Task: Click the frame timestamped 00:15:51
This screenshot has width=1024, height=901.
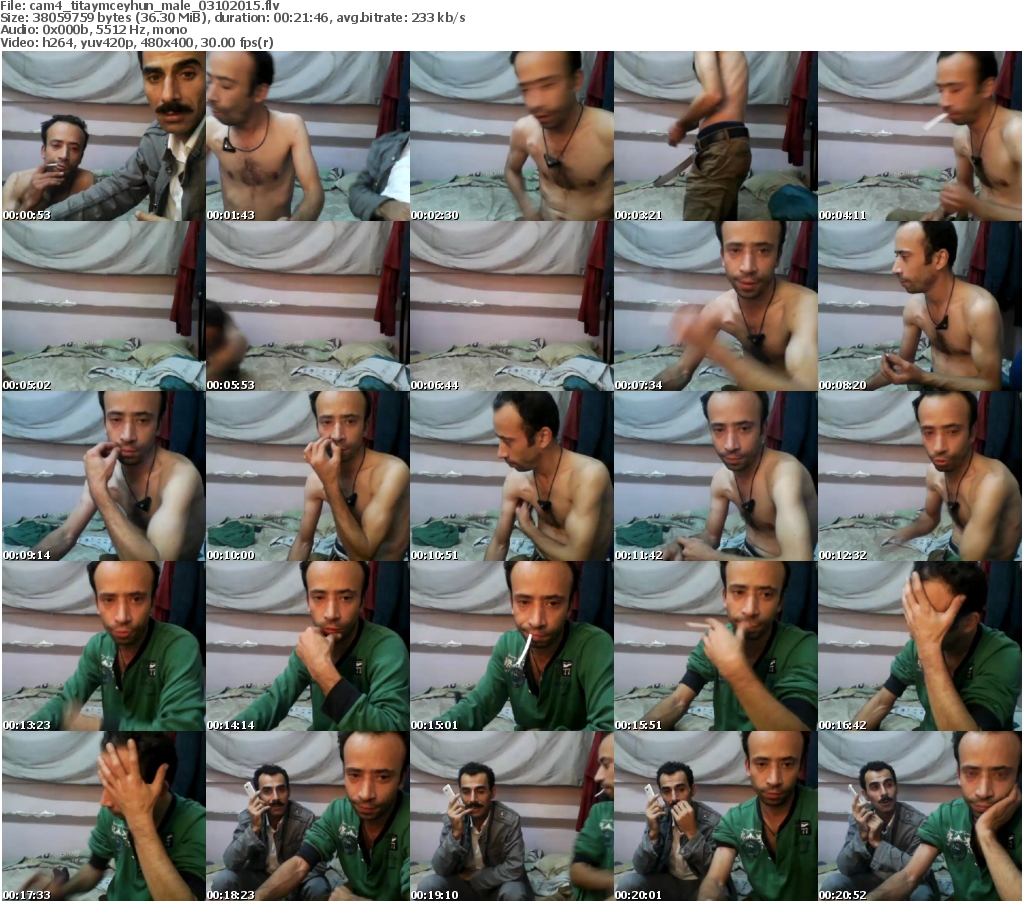Action: click(x=716, y=646)
